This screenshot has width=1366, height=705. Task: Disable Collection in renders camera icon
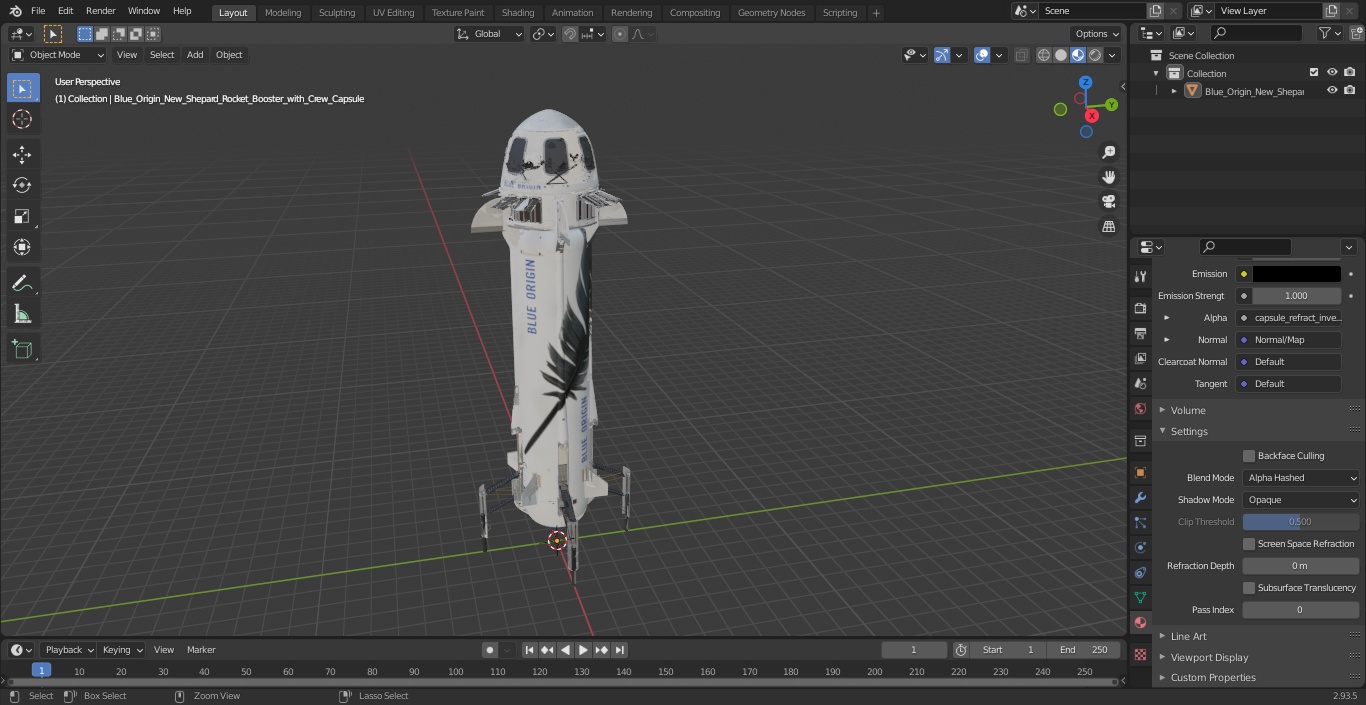1349,73
